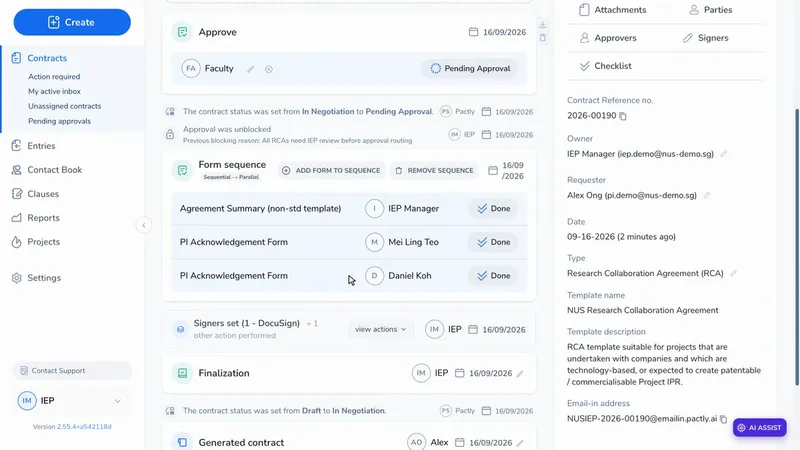Click the Approve step icon
The width and height of the screenshot is (800, 450).
click(182, 32)
